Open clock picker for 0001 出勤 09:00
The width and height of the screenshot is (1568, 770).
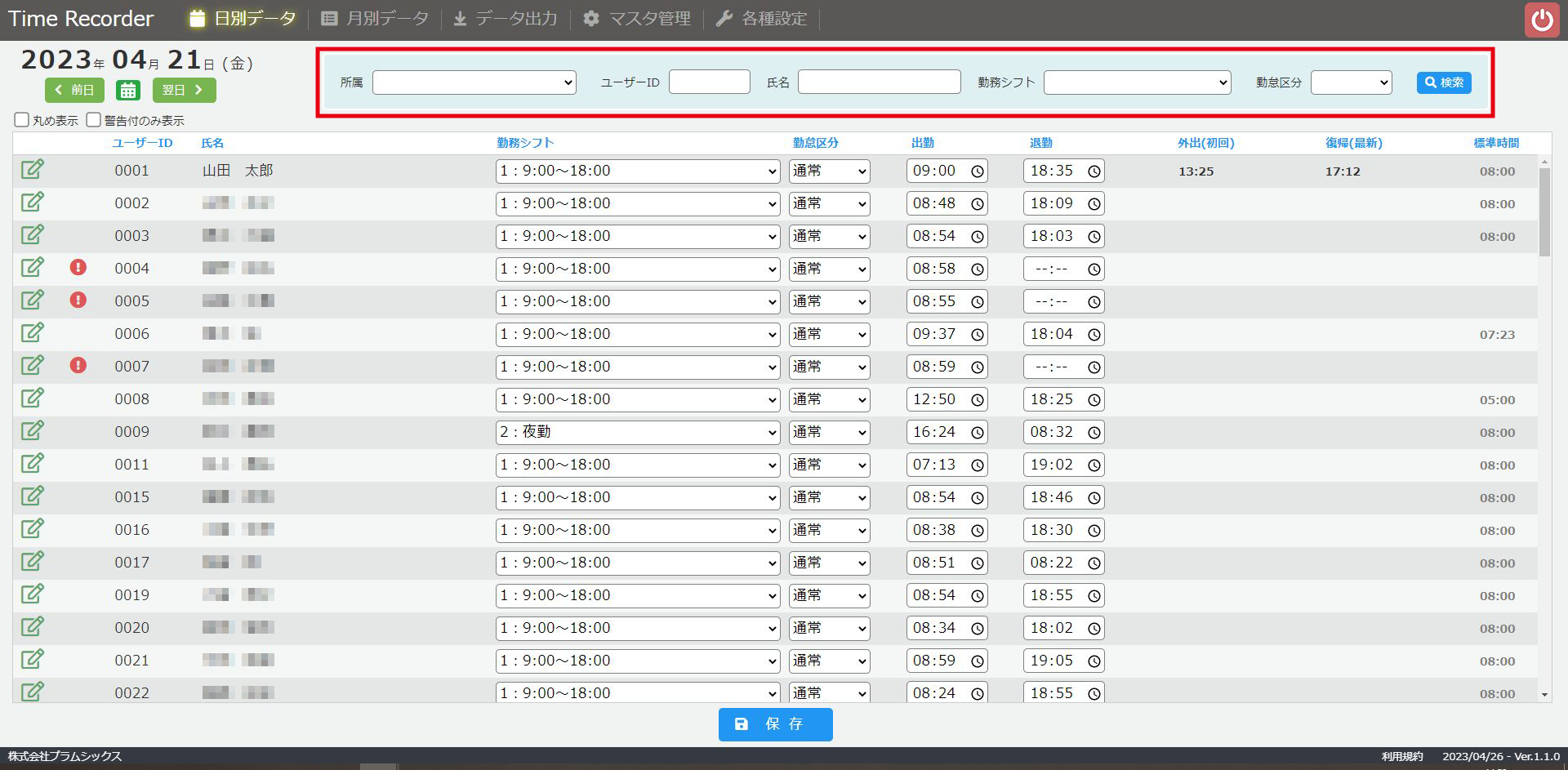pyautogui.click(x=978, y=171)
